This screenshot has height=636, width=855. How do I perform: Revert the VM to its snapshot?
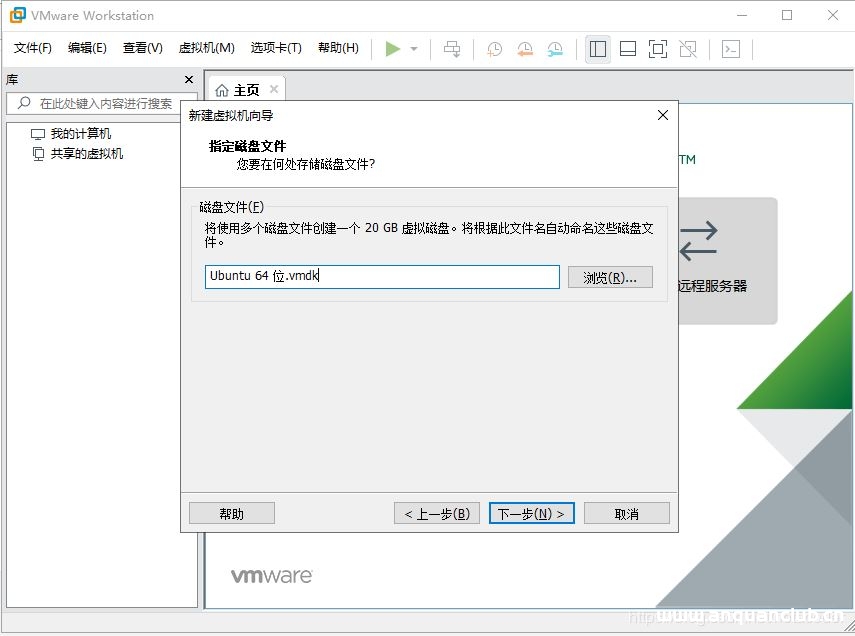point(524,48)
